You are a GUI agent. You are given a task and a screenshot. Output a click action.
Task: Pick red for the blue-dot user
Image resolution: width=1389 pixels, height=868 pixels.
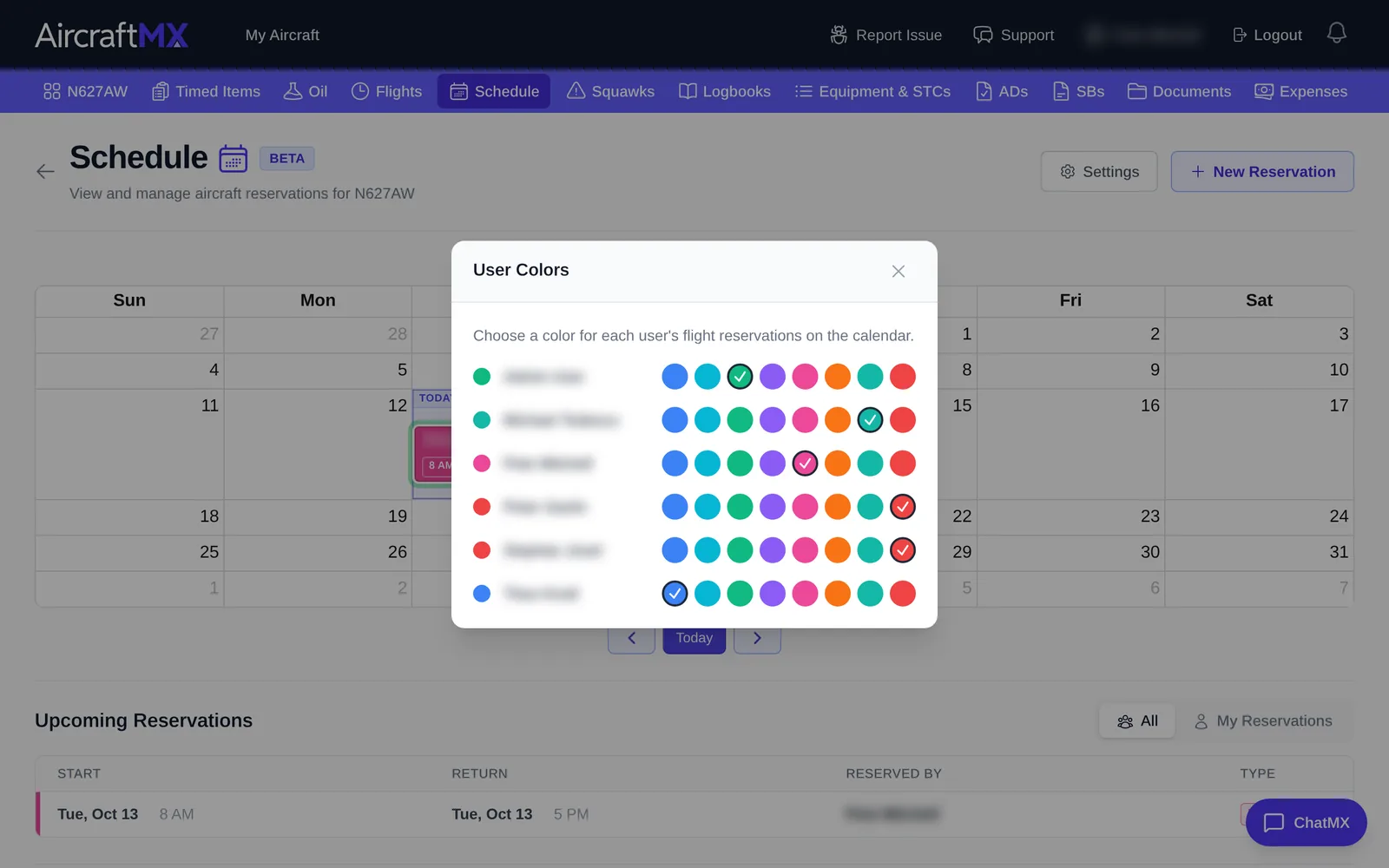coord(903,594)
